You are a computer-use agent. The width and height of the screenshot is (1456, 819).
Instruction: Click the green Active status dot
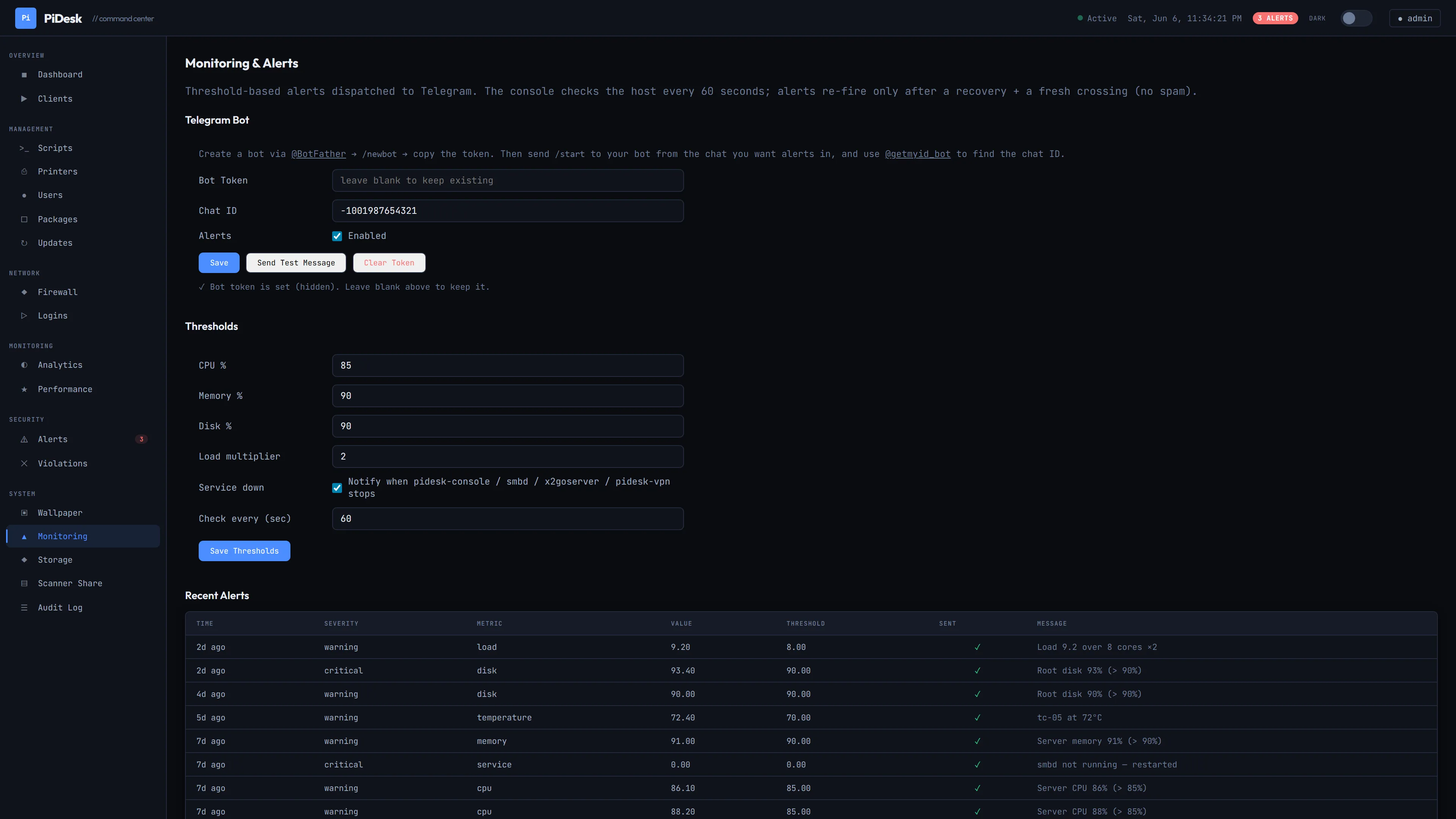tap(1080, 18)
